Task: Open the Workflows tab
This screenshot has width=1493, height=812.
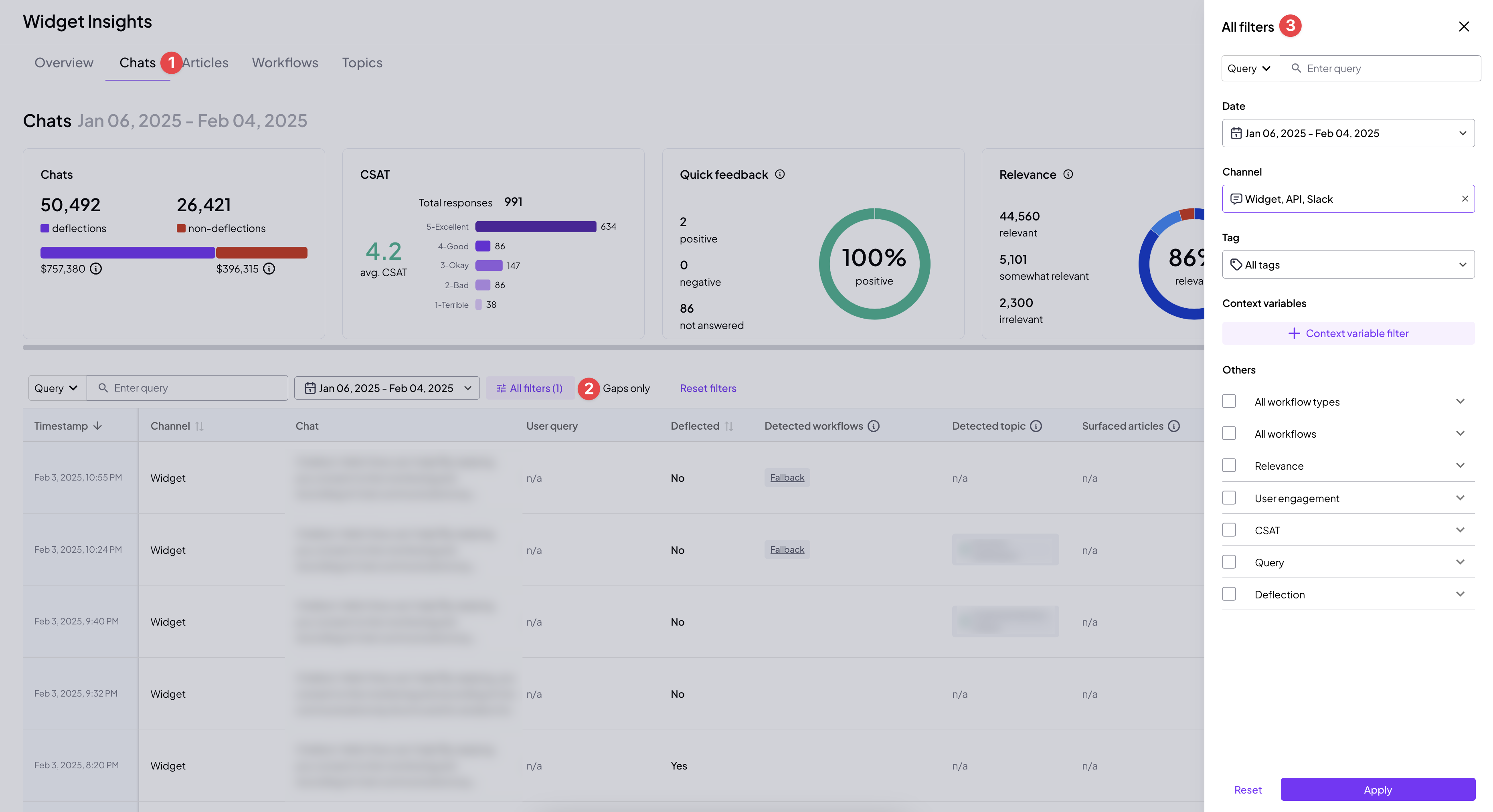Action: click(285, 63)
